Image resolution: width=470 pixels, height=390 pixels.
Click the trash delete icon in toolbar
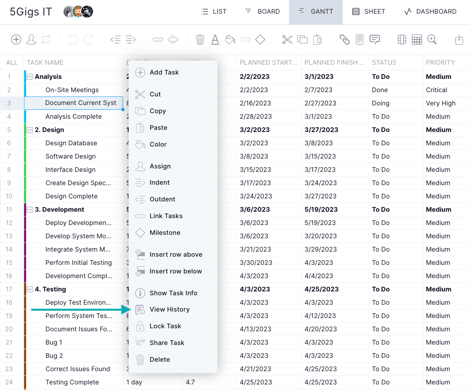click(x=200, y=40)
